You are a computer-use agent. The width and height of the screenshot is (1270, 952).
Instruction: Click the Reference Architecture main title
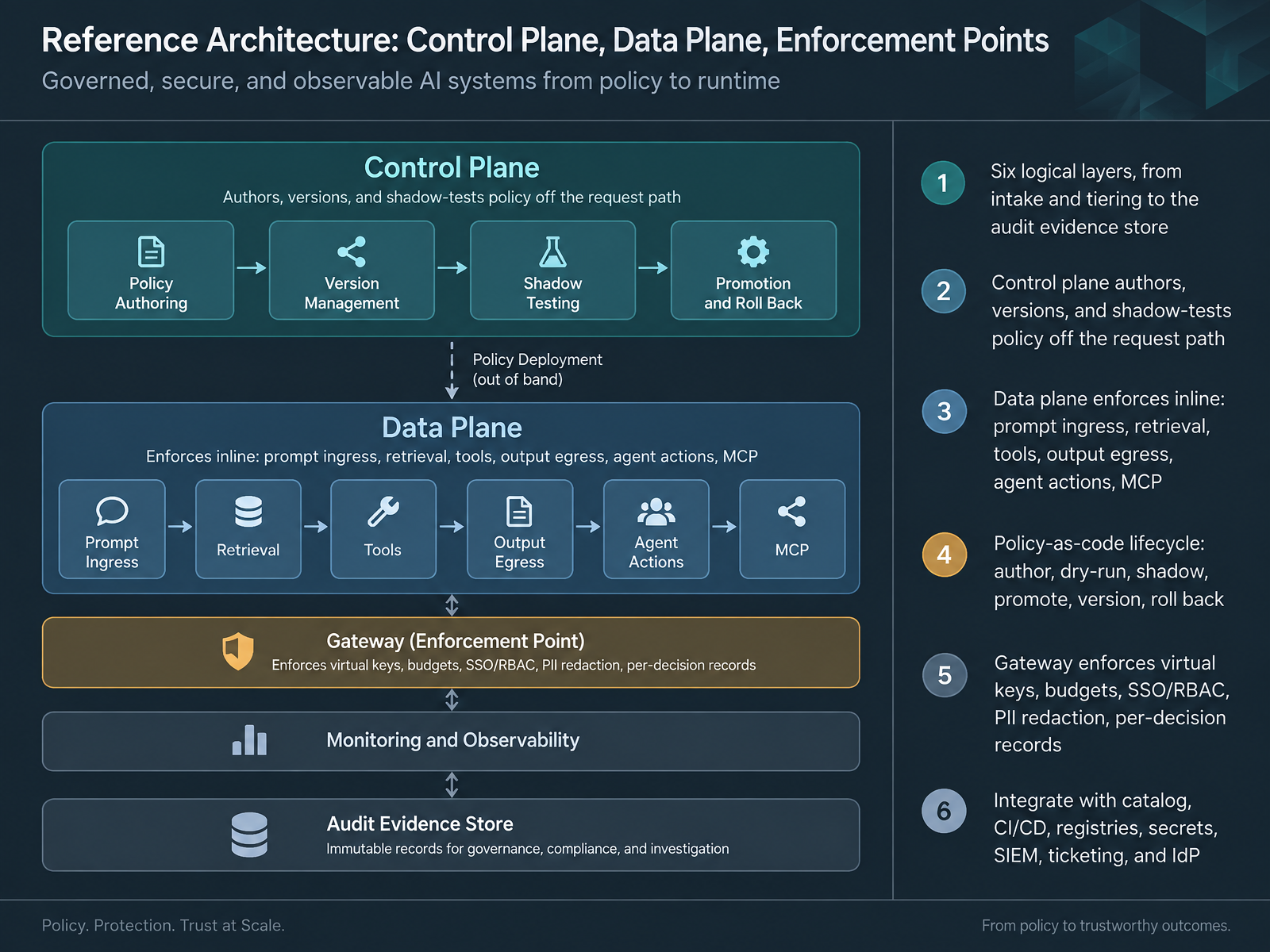click(545, 40)
